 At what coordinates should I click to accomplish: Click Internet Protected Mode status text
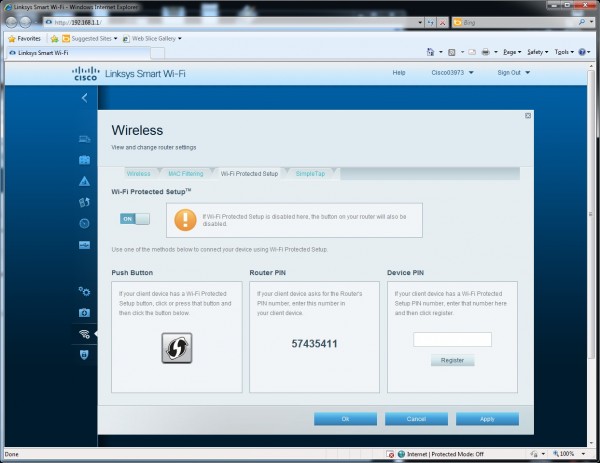445,454
